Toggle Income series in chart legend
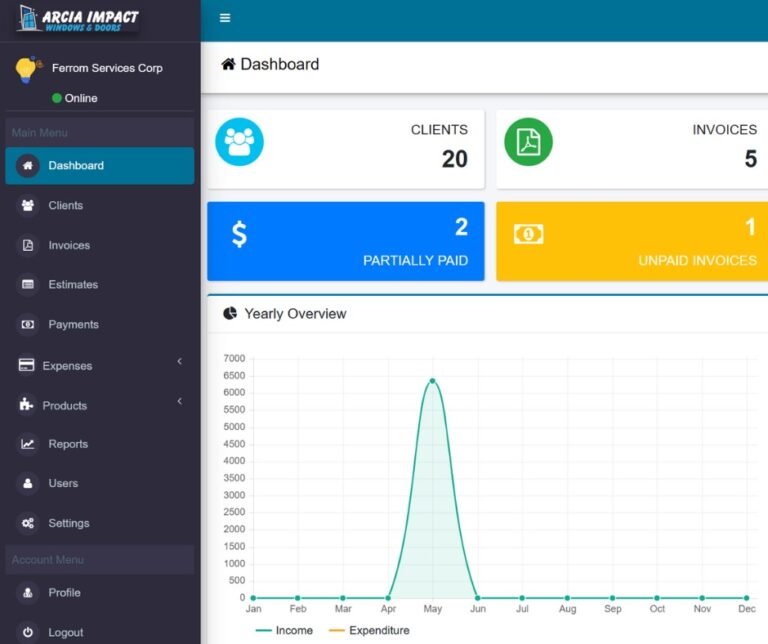 pos(284,630)
